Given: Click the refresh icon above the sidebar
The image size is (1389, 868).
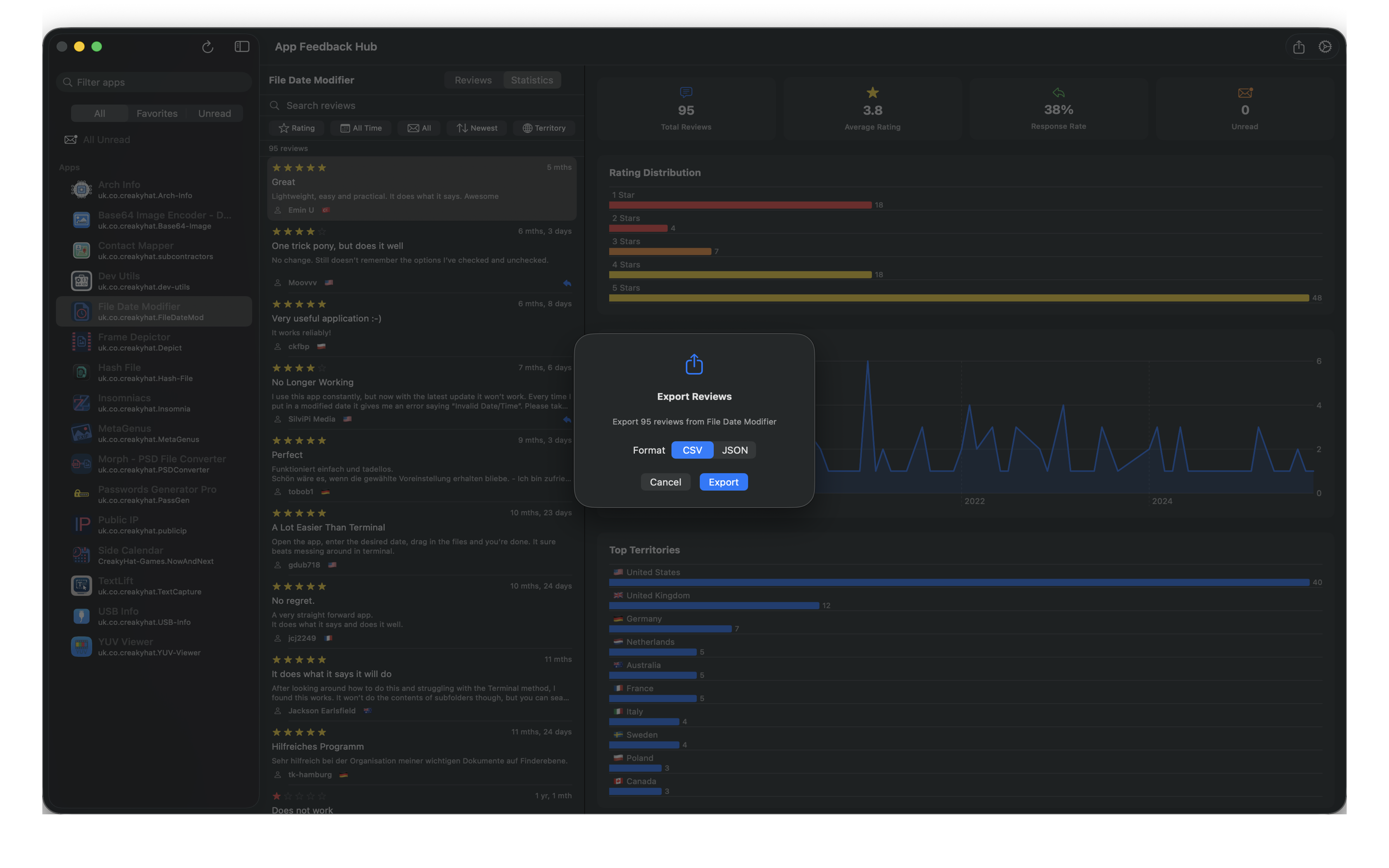Looking at the screenshot, I should [x=208, y=46].
